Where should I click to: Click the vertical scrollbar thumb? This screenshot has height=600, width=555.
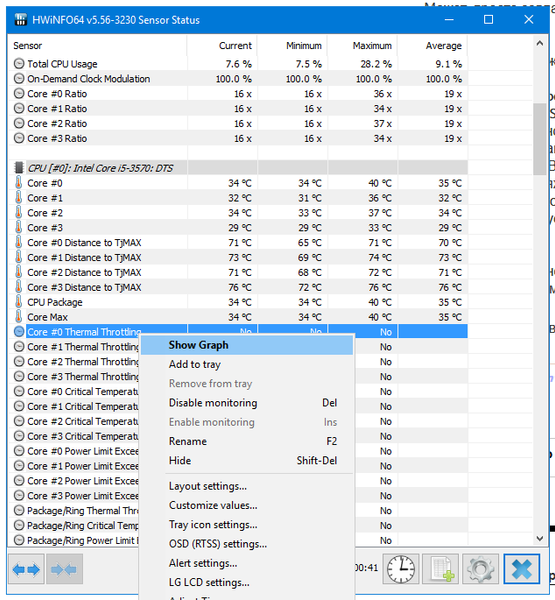pyautogui.click(x=540, y=139)
